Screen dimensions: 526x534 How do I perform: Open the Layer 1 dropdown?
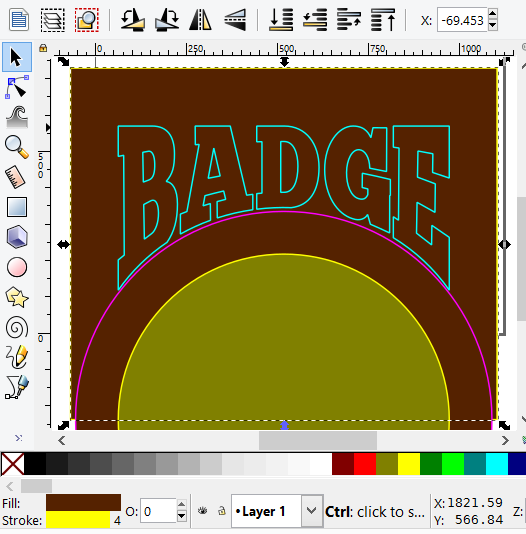[x=311, y=511]
